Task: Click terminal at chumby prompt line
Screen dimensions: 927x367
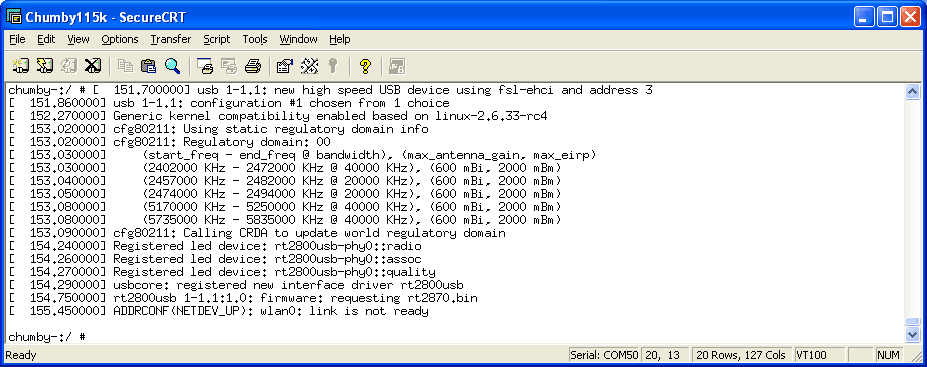Action: (x=47, y=337)
